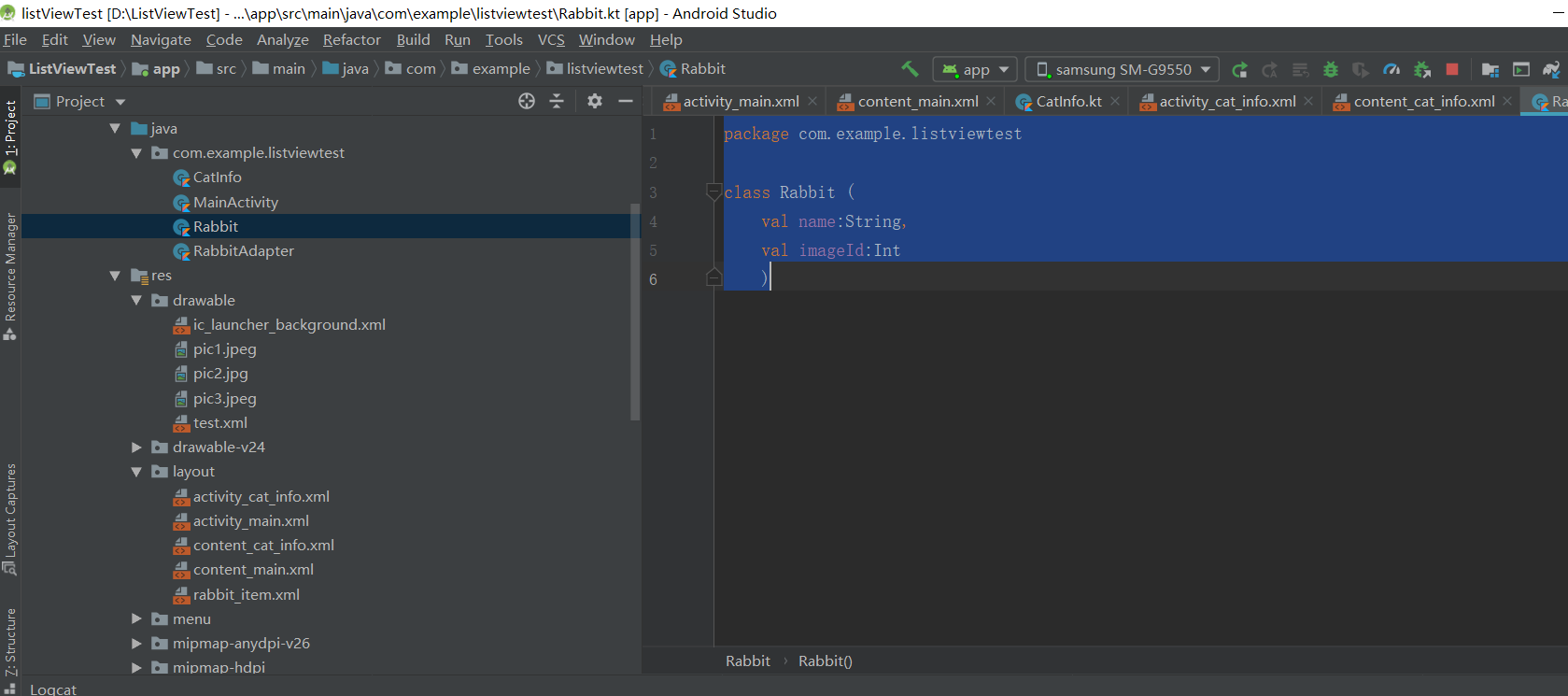Expand the menu folder
1568x696 pixels.
(136, 618)
